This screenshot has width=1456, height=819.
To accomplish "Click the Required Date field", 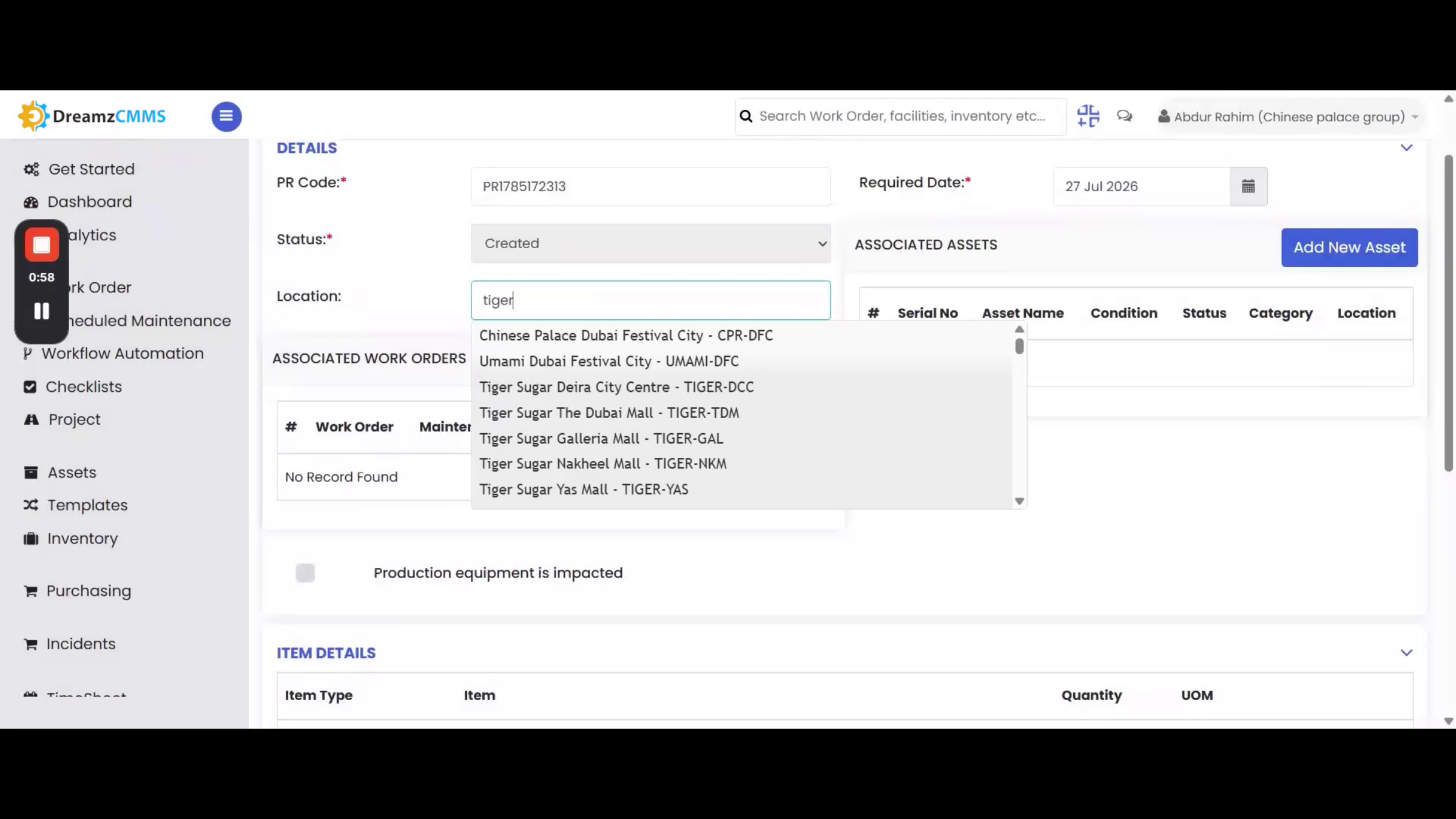I will 1142,186.
